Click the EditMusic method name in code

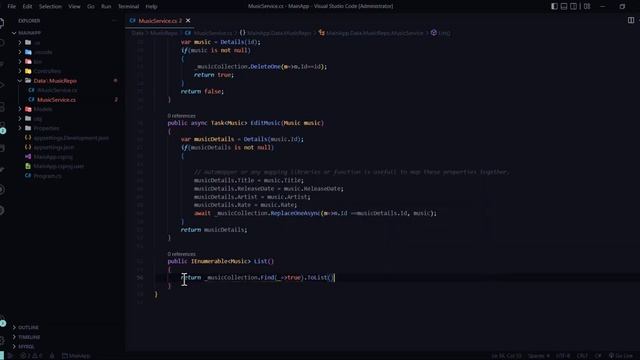click(265, 123)
